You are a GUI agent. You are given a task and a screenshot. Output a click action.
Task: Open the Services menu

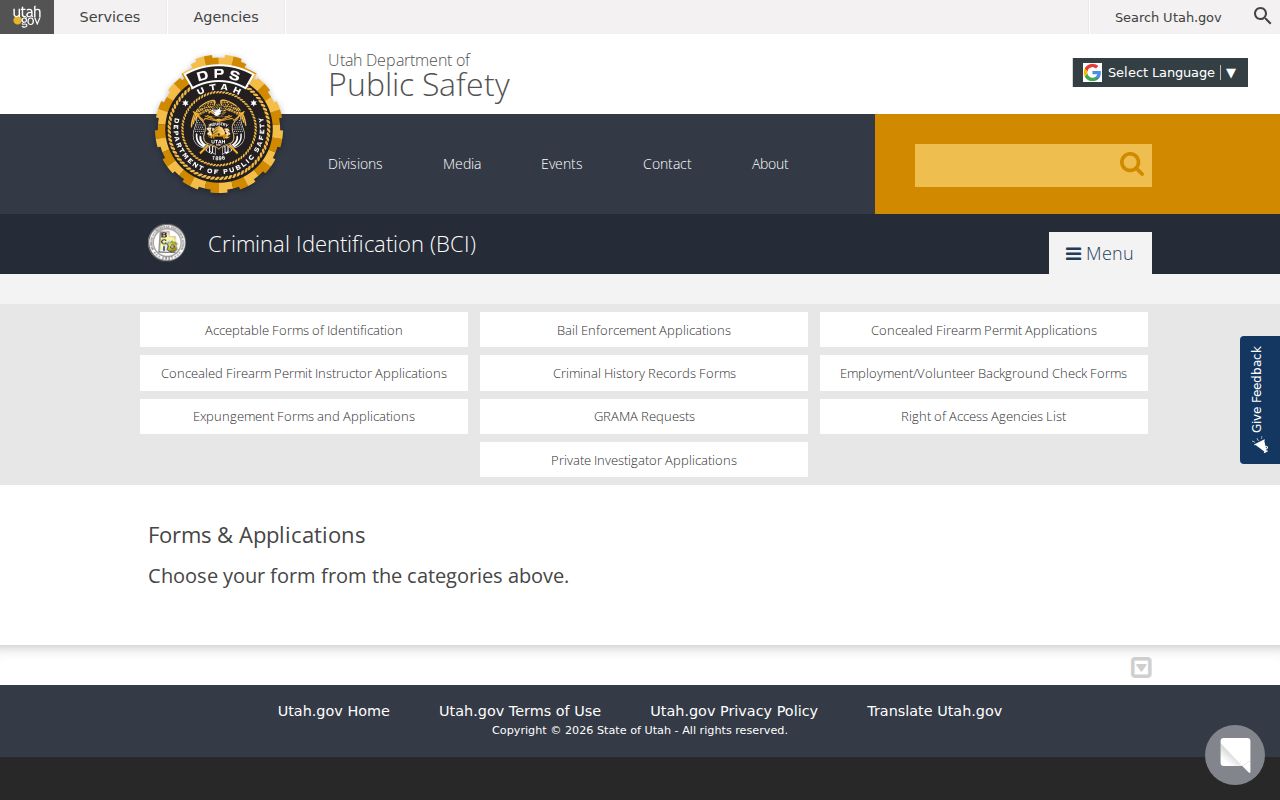[x=110, y=17]
